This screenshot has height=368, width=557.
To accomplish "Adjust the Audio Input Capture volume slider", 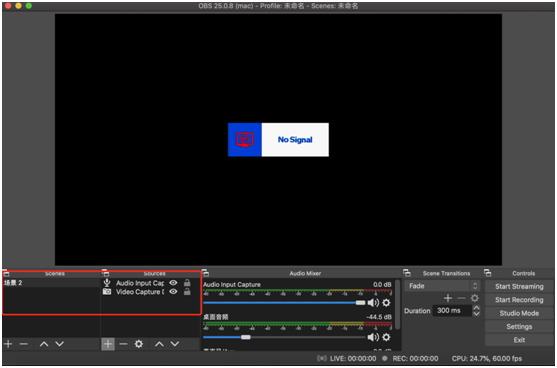I will click(284, 303).
